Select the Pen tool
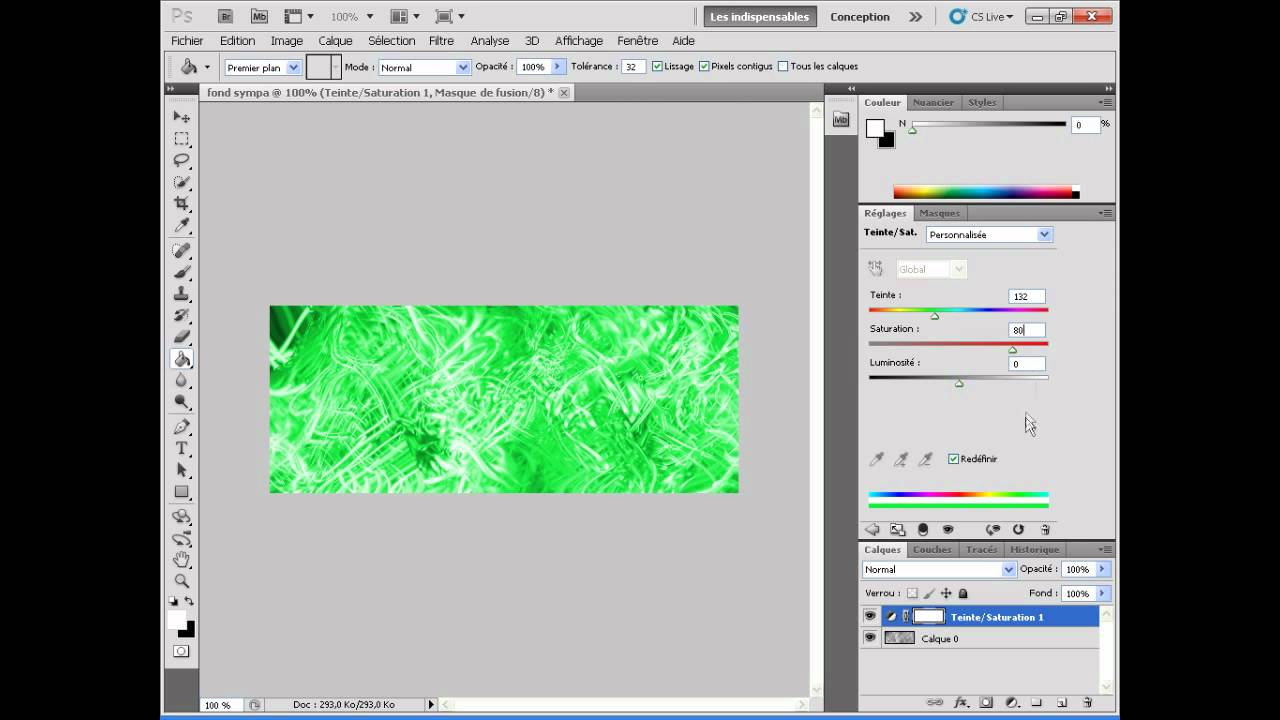This screenshot has width=1280, height=720. pos(182,427)
